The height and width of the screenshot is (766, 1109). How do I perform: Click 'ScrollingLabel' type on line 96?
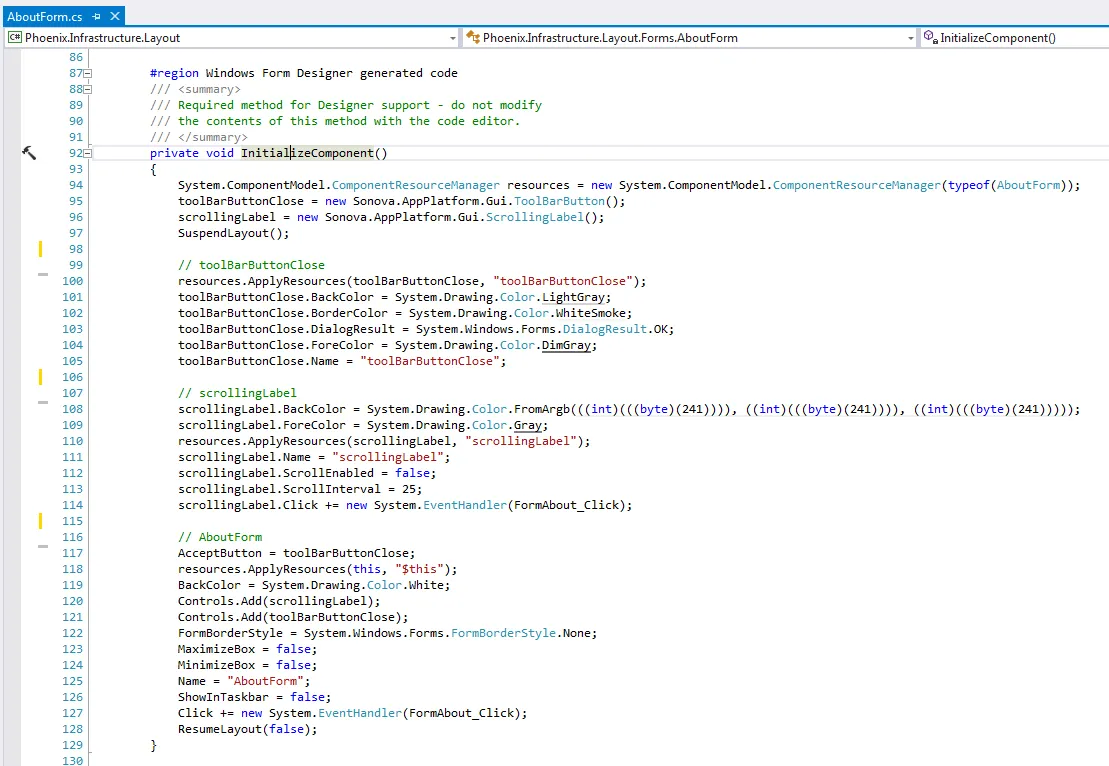pyautogui.click(x=535, y=217)
